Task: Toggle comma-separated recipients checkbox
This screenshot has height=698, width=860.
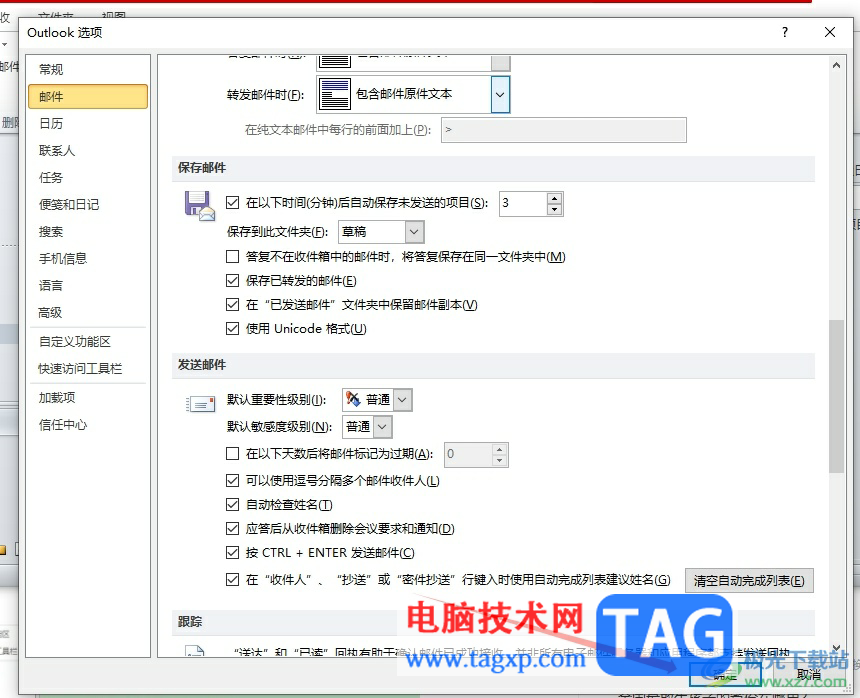Action: pos(233,480)
